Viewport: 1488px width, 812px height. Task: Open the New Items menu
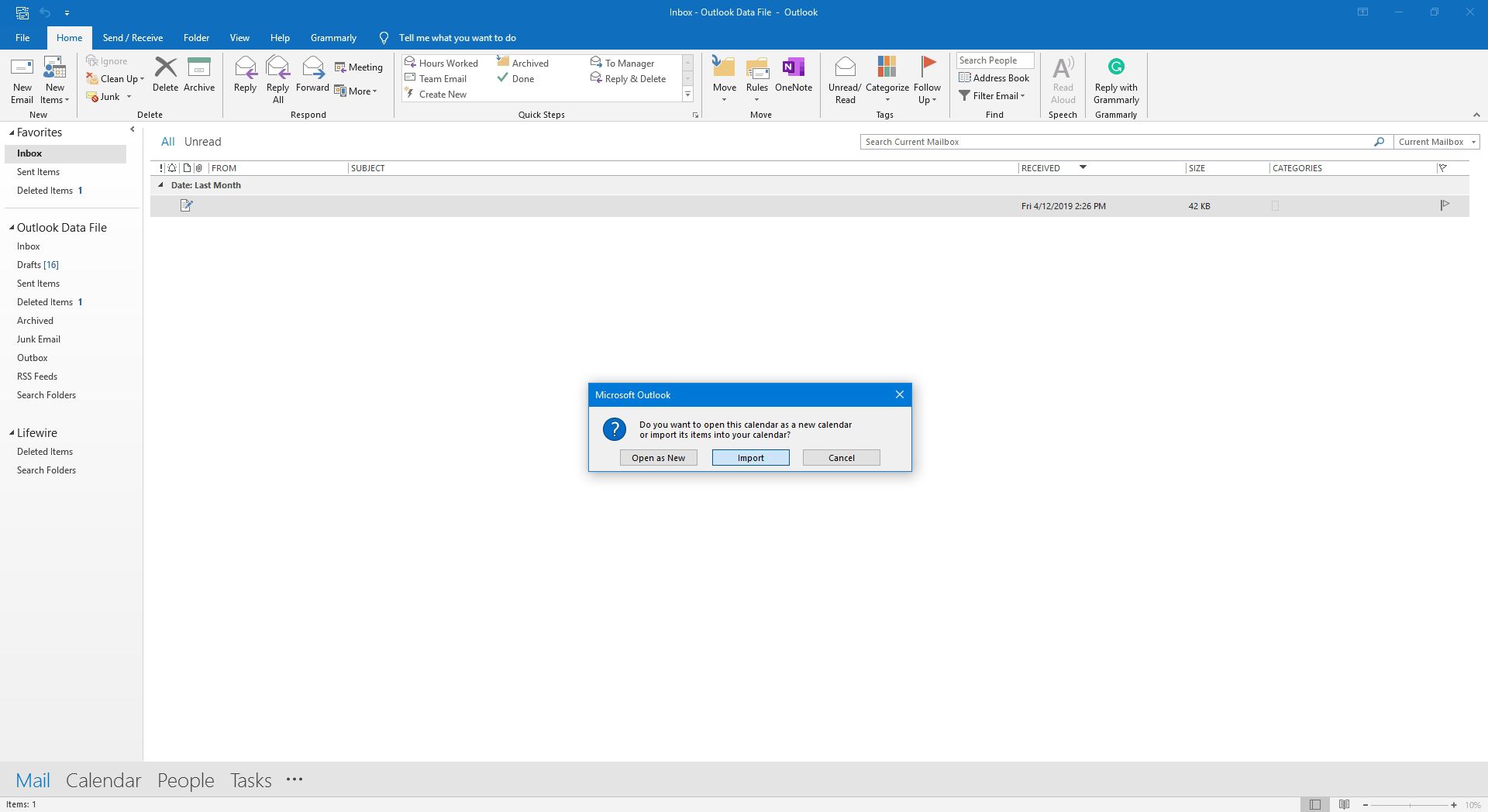(54, 81)
